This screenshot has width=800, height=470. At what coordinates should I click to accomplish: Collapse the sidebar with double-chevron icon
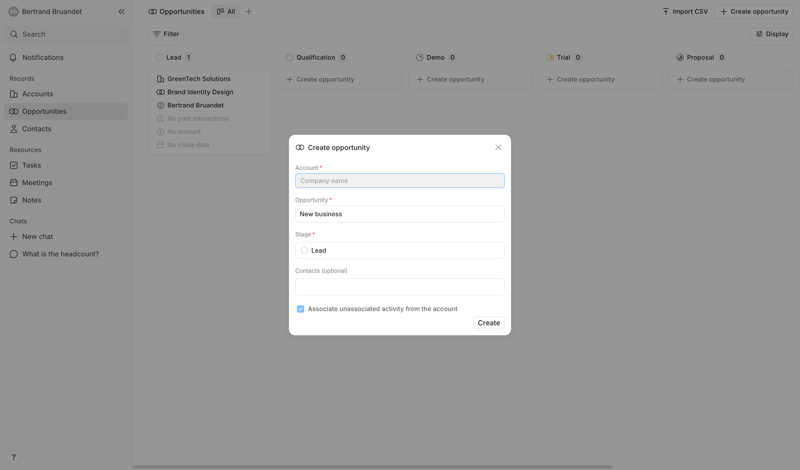point(121,12)
